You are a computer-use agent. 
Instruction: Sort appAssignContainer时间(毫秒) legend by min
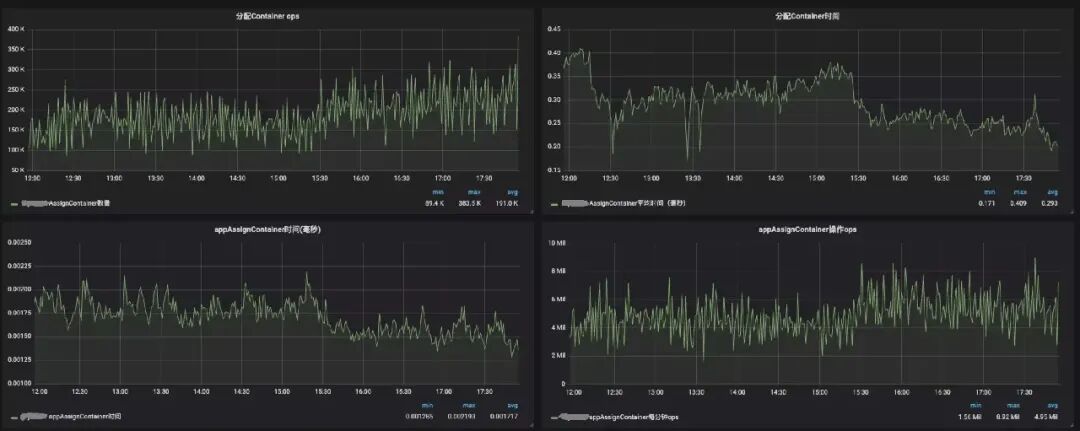[x=428, y=406]
